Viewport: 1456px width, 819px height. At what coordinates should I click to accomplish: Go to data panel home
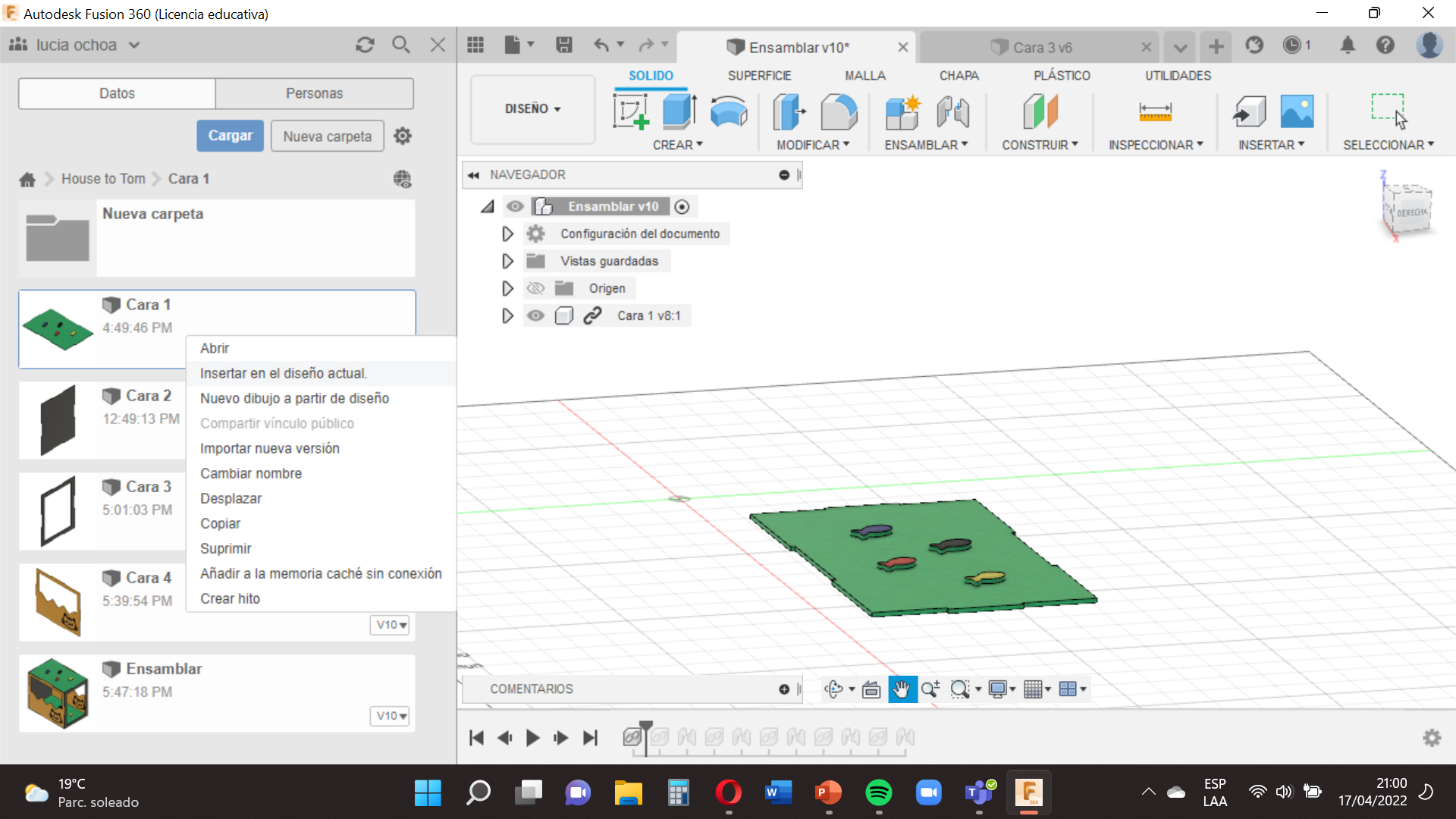(27, 179)
